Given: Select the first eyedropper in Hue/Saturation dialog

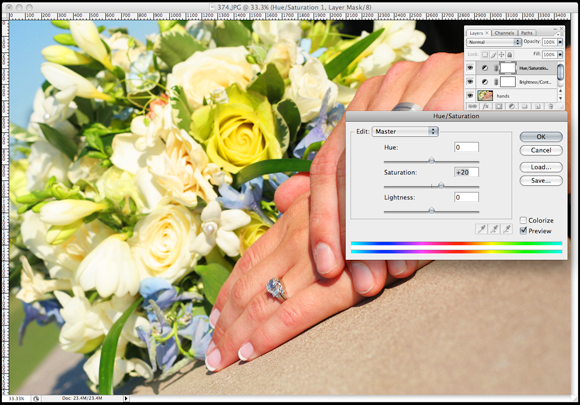Looking at the screenshot, I should pyautogui.click(x=482, y=229).
